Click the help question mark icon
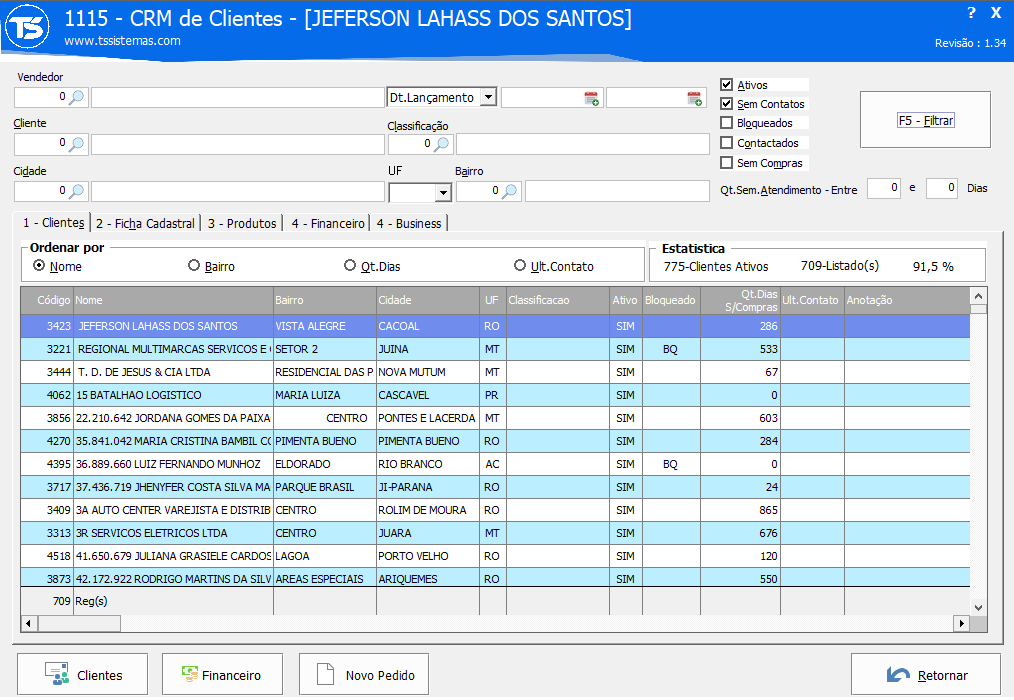 [x=971, y=13]
